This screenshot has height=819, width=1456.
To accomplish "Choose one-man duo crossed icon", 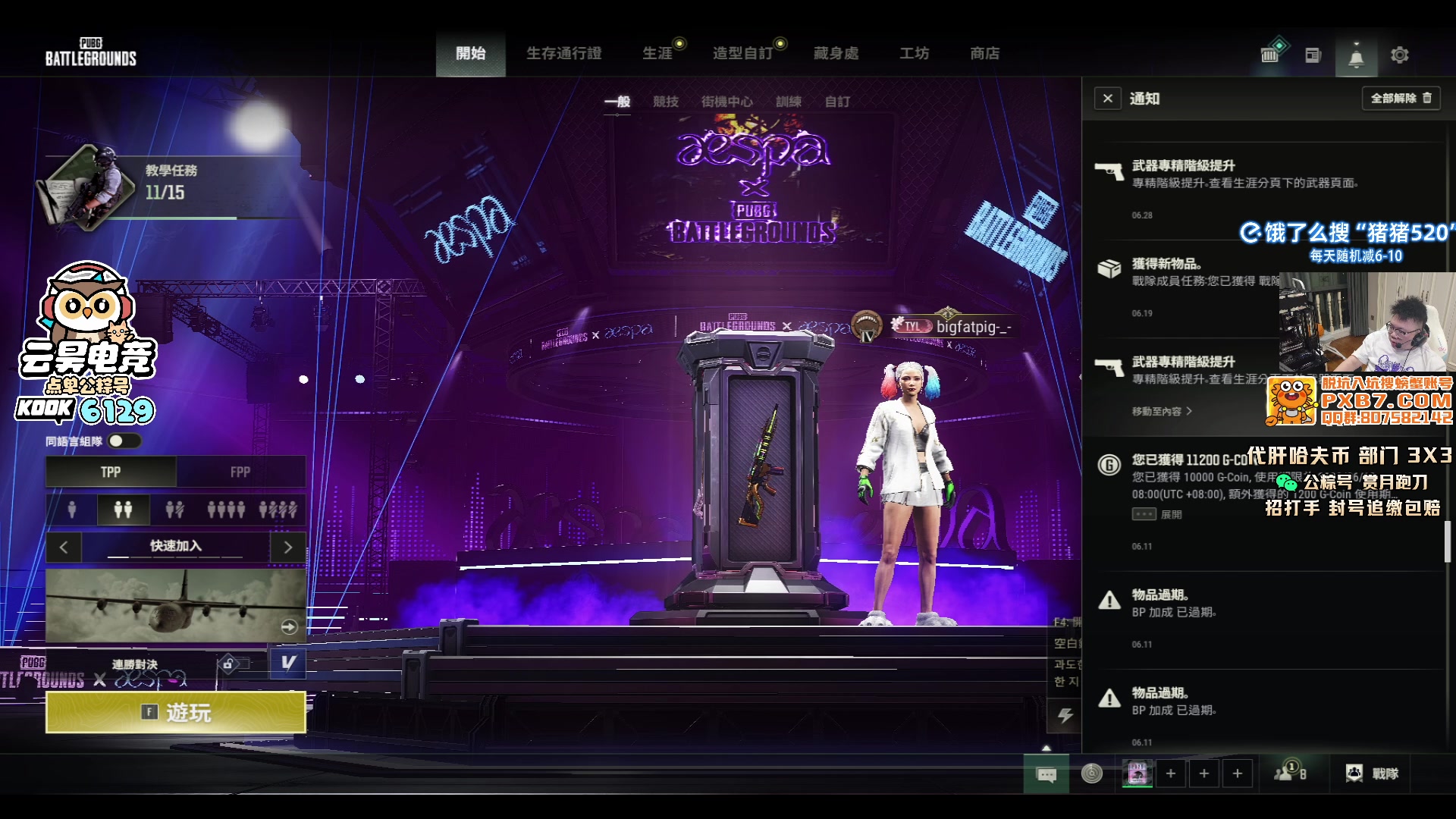I will pos(175,509).
